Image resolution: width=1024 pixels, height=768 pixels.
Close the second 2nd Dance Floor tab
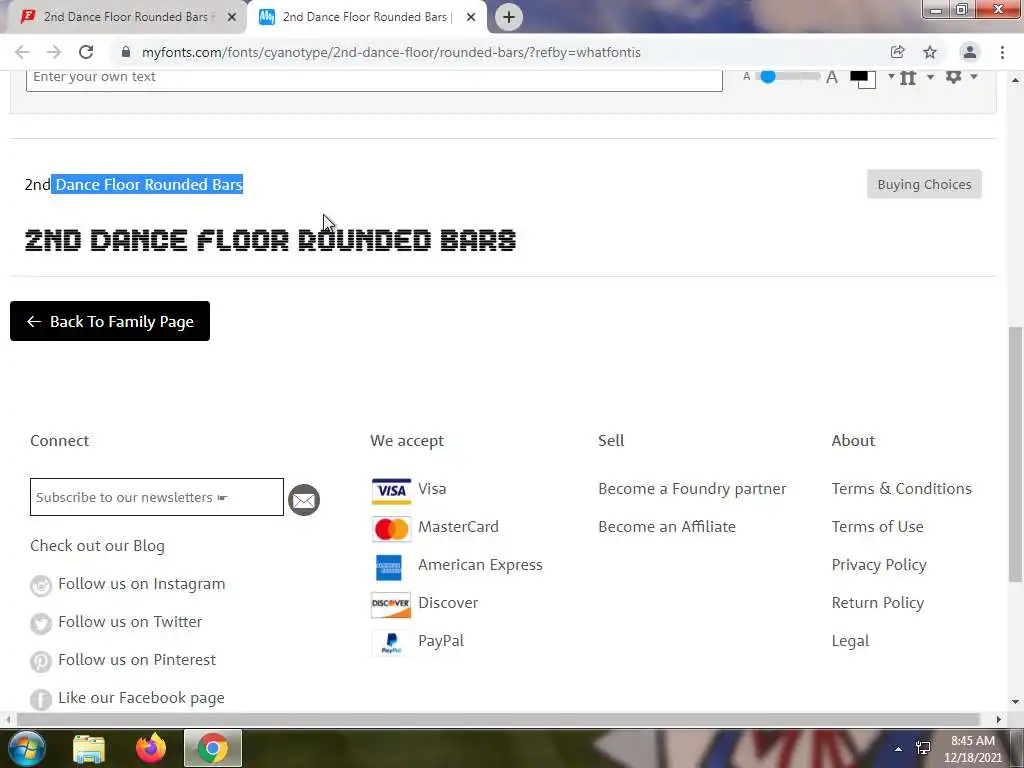coord(471,17)
